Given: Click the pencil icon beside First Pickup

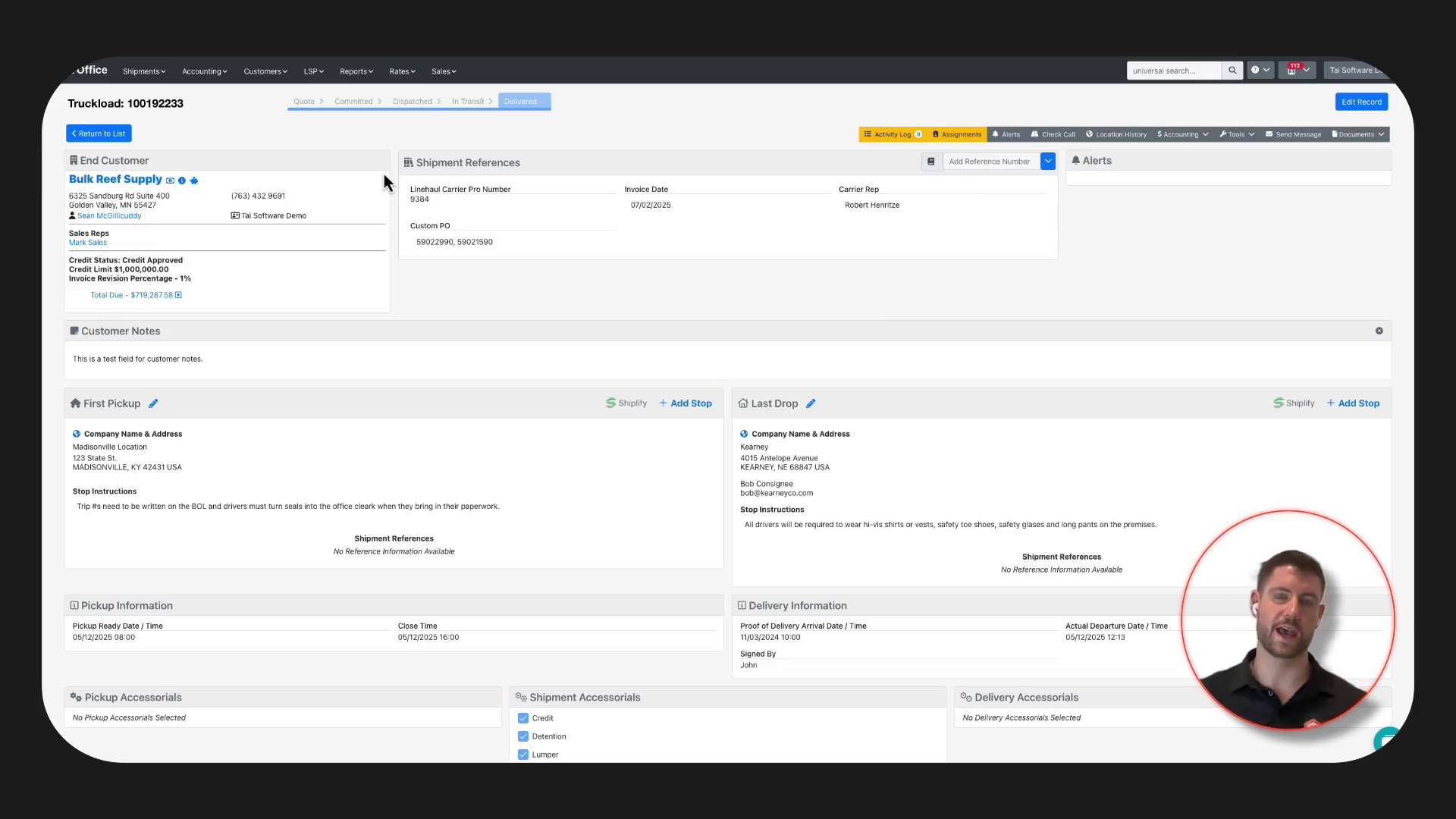Looking at the screenshot, I should [x=153, y=403].
